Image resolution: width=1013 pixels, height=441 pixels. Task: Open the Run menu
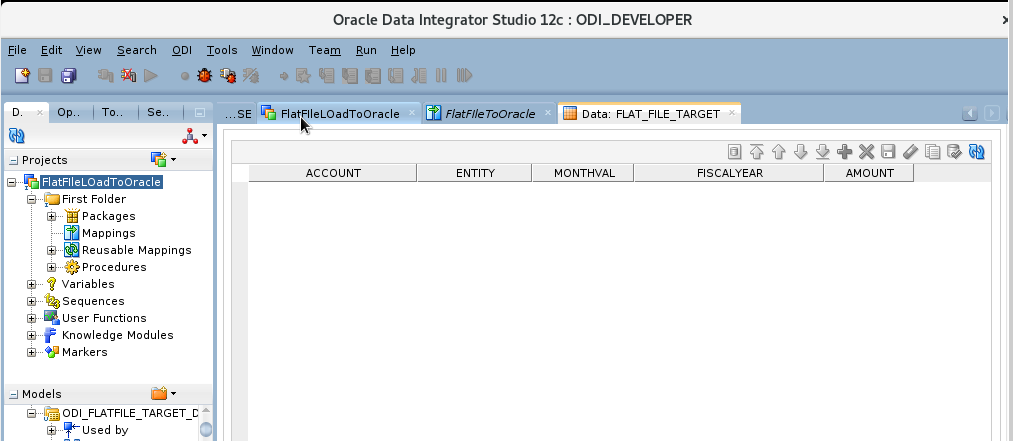click(x=366, y=50)
